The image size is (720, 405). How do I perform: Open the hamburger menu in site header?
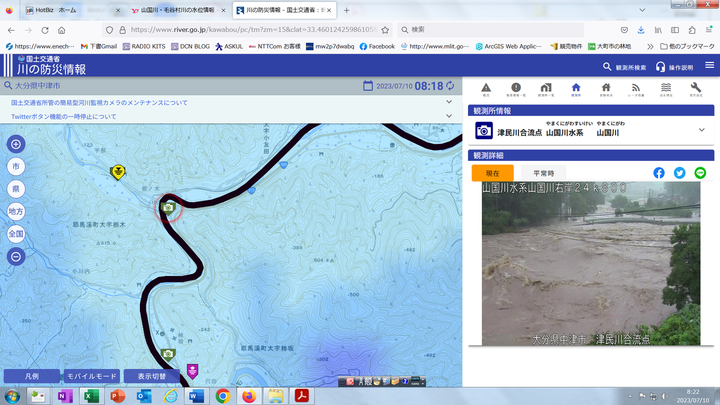tap(709, 66)
